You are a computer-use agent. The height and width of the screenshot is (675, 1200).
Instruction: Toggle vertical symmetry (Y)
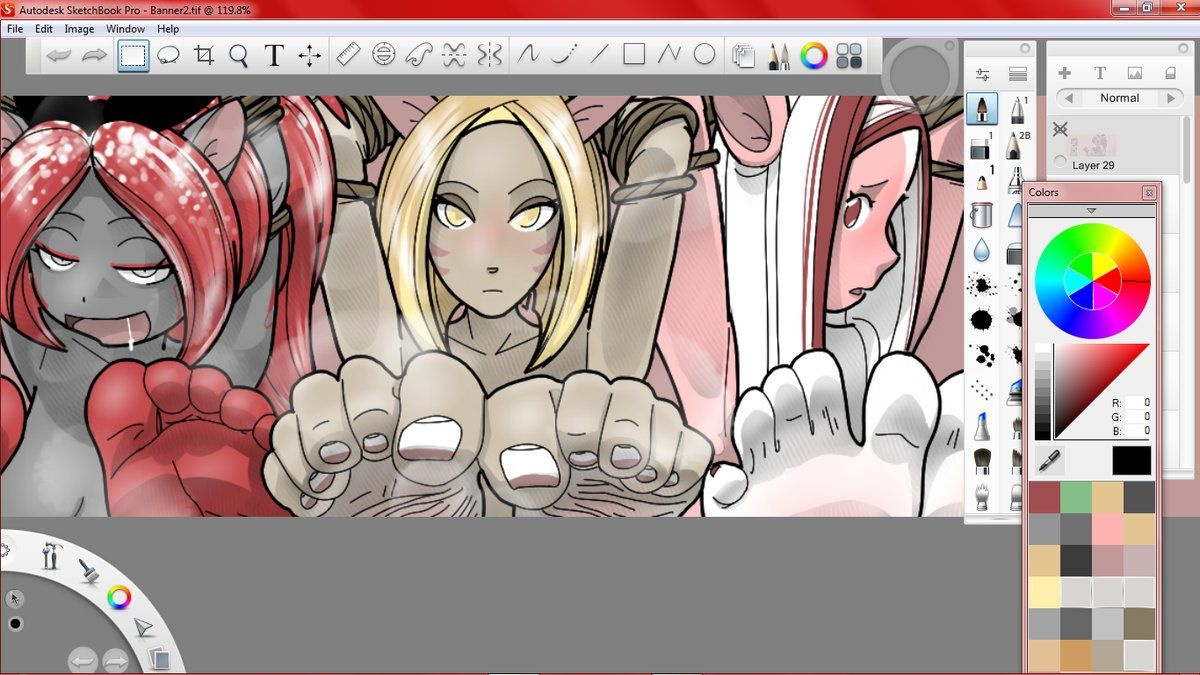coord(489,54)
